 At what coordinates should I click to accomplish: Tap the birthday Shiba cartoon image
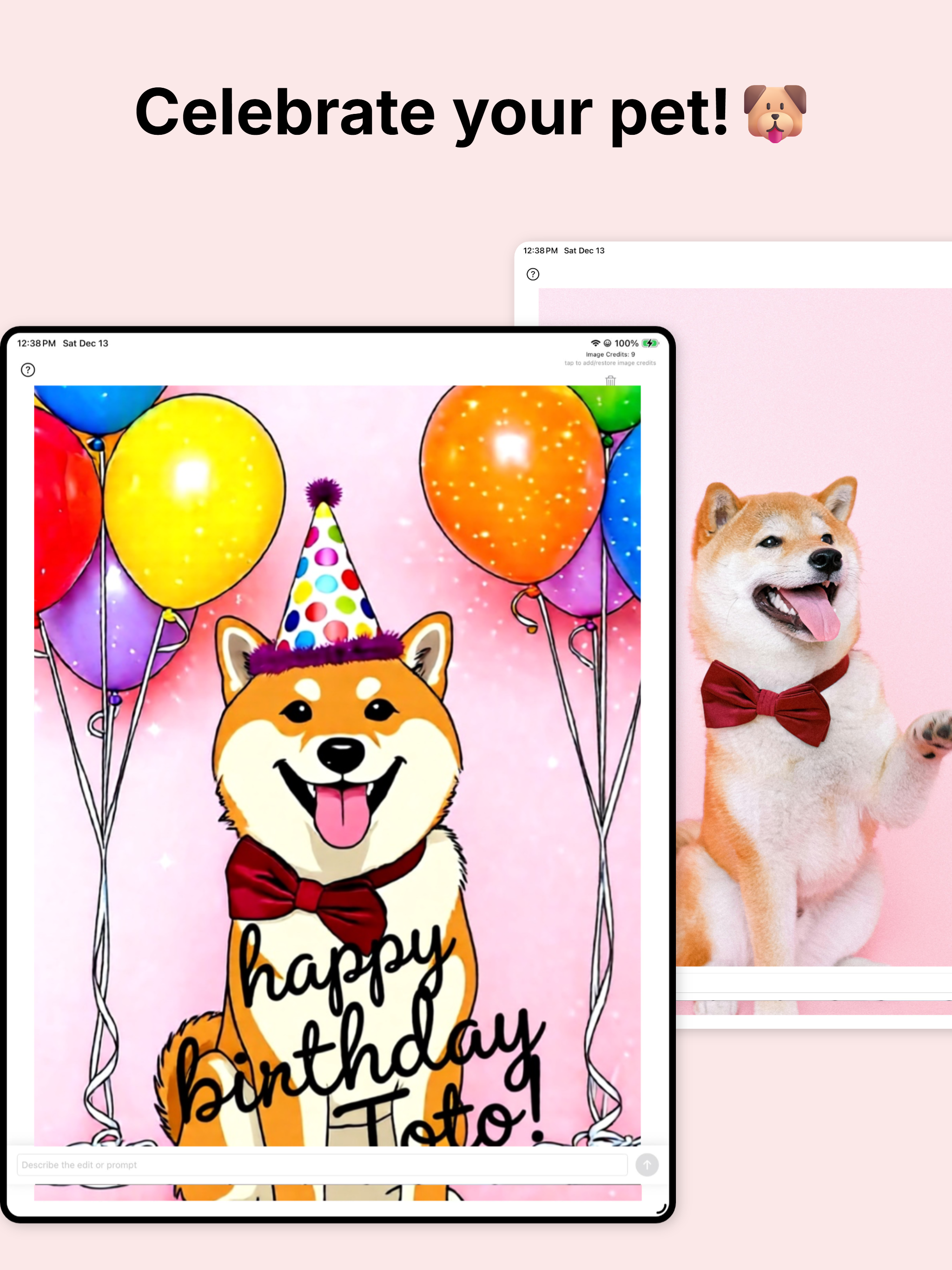point(337,765)
